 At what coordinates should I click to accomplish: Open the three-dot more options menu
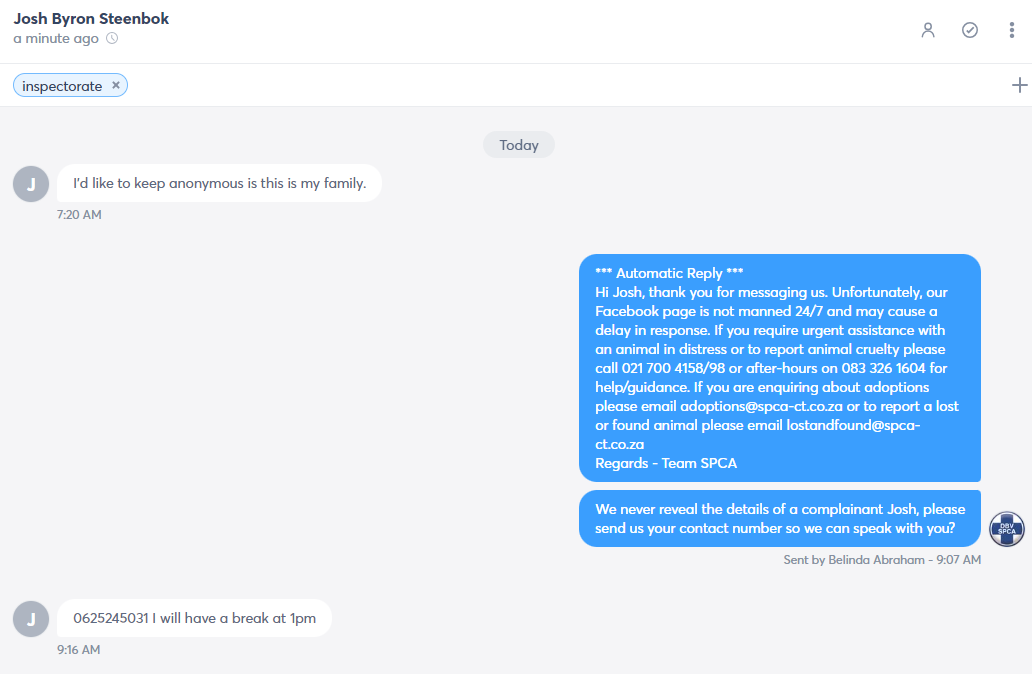(1012, 30)
